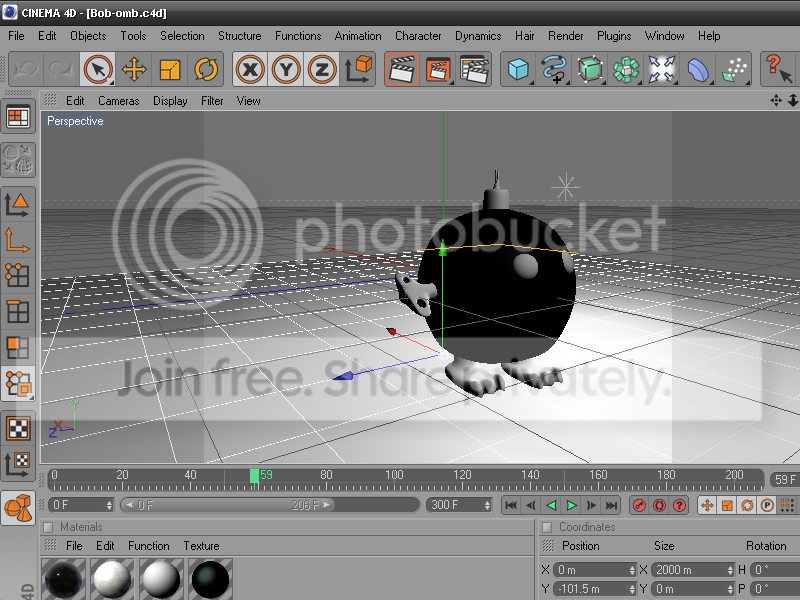Open the Animation menu

coord(358,36)
